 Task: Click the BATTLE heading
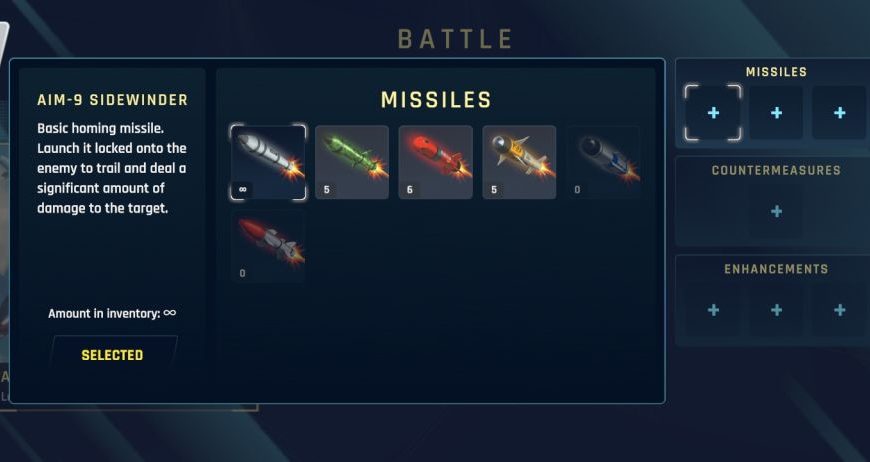click(455, 39)
